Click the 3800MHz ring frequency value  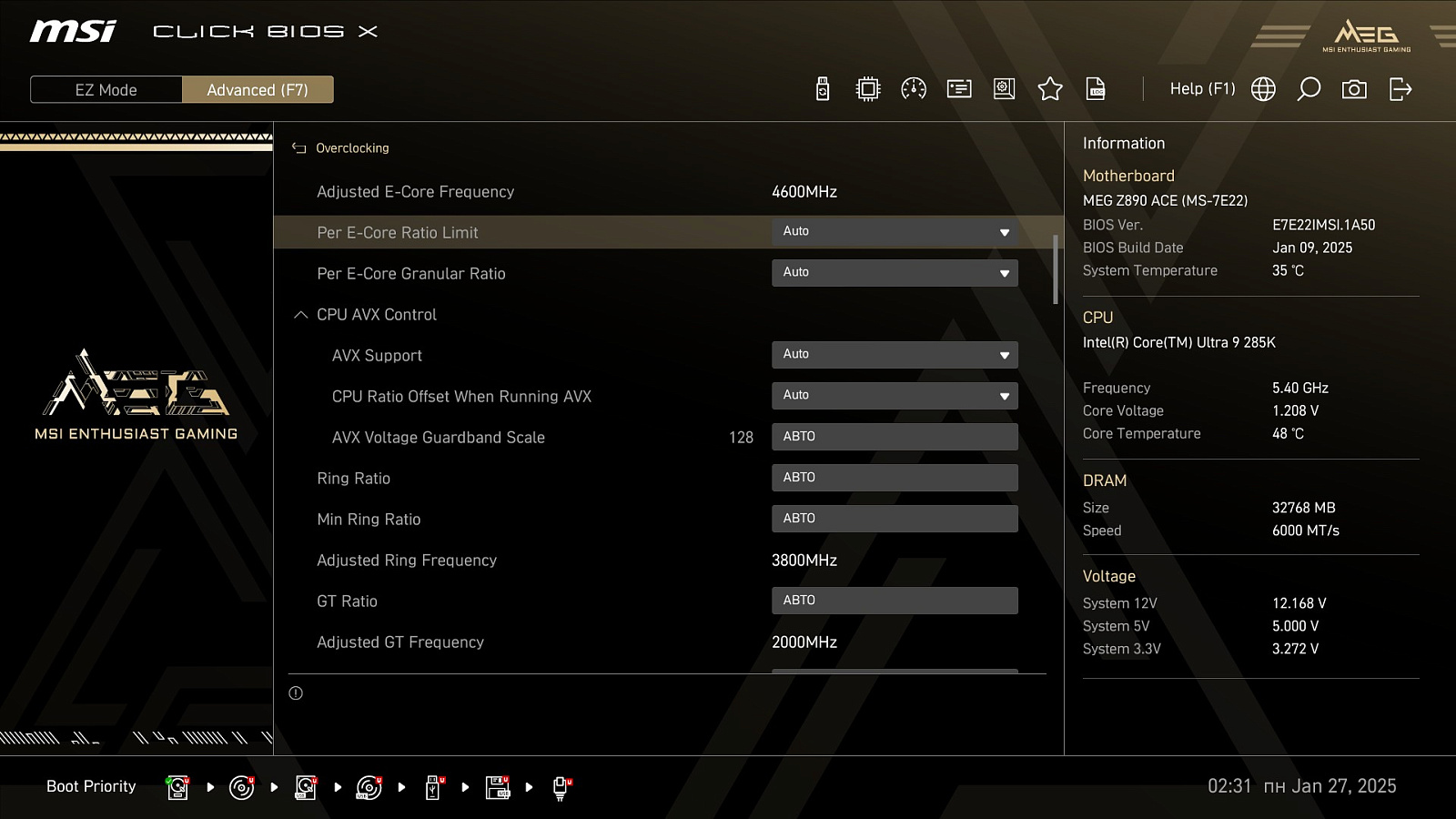coord(804,561)
